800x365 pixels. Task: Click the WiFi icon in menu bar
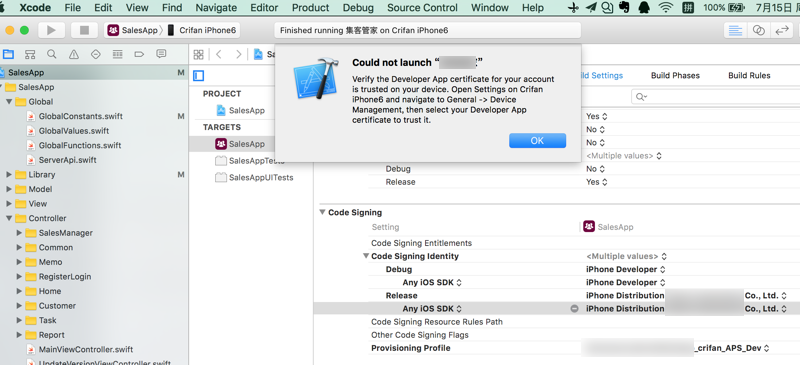tap(665, 8)
